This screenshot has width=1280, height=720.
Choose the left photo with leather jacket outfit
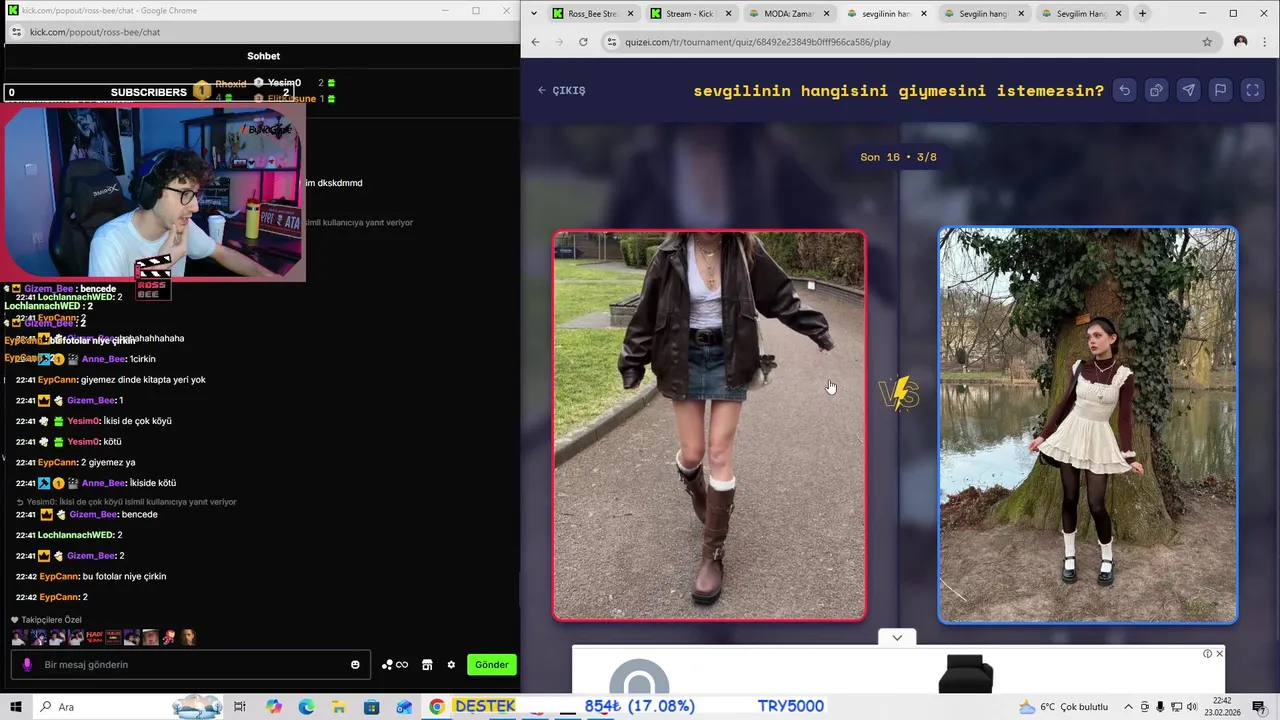point(709,426)
